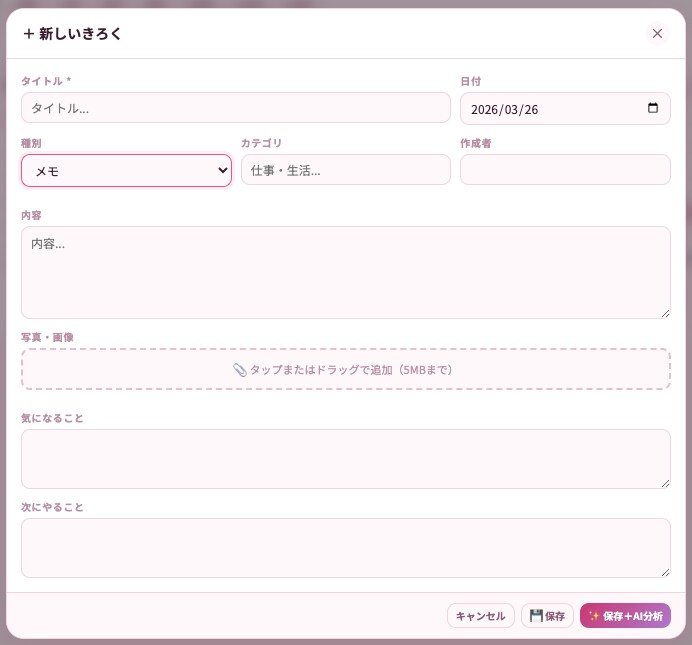Click the 次にやること text area
This screenshot has width=692, height=645.
(x=346, y=548)
